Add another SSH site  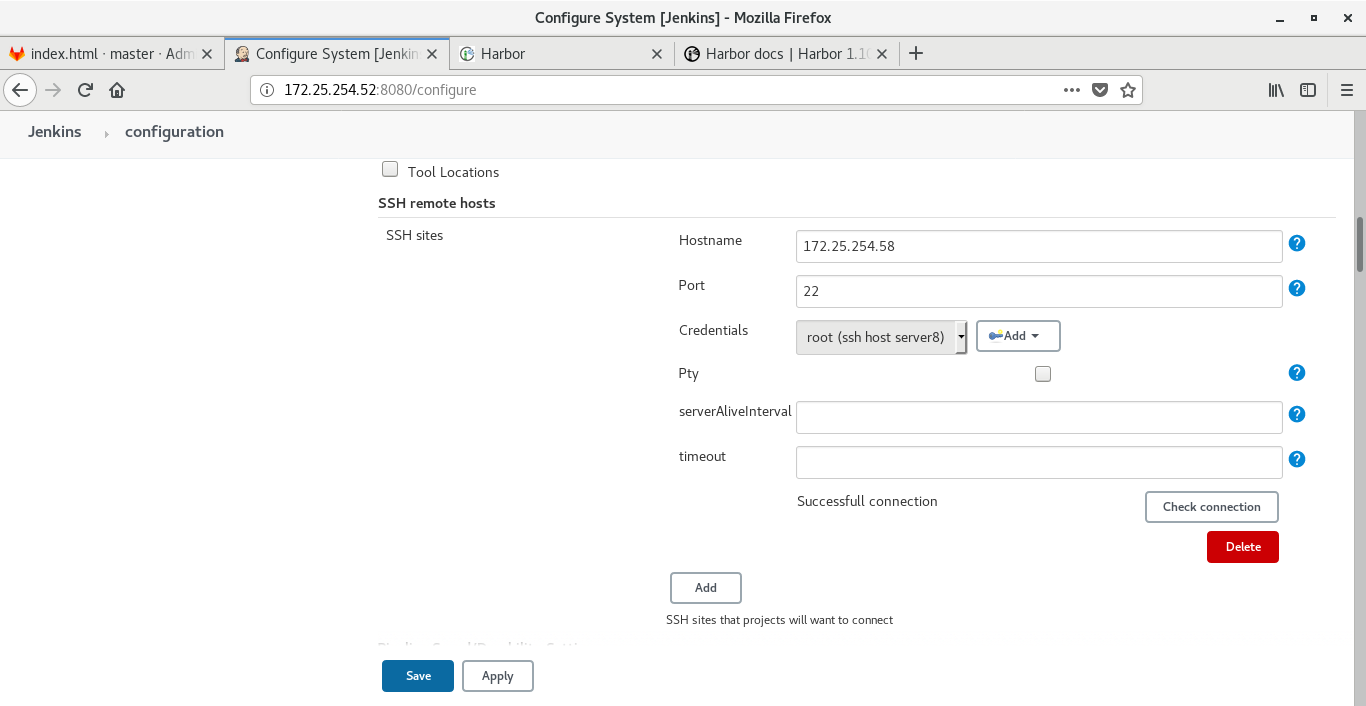coord(706,588)
